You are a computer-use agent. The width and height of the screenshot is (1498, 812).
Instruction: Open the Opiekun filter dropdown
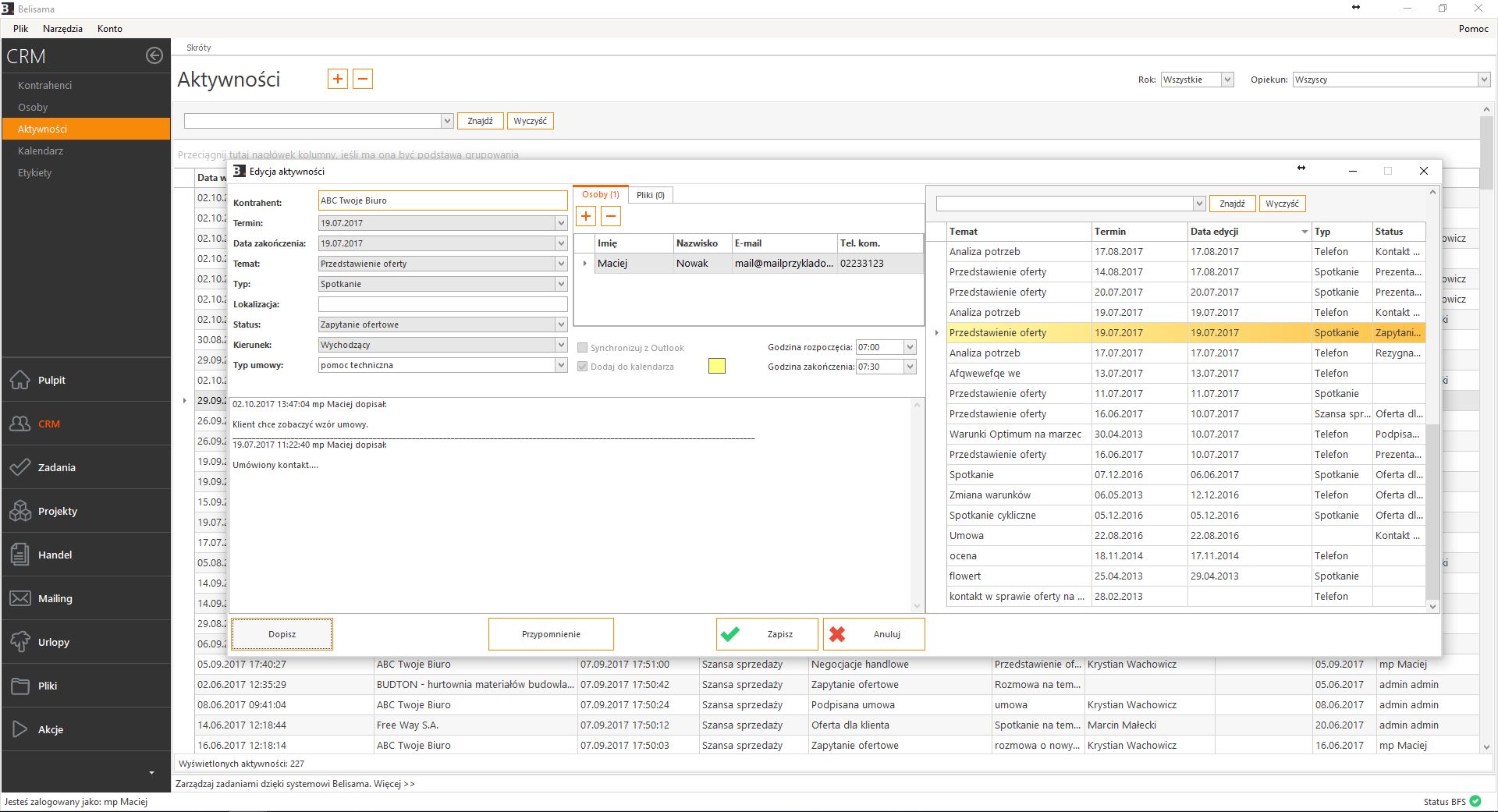[x=1483, y=80]
